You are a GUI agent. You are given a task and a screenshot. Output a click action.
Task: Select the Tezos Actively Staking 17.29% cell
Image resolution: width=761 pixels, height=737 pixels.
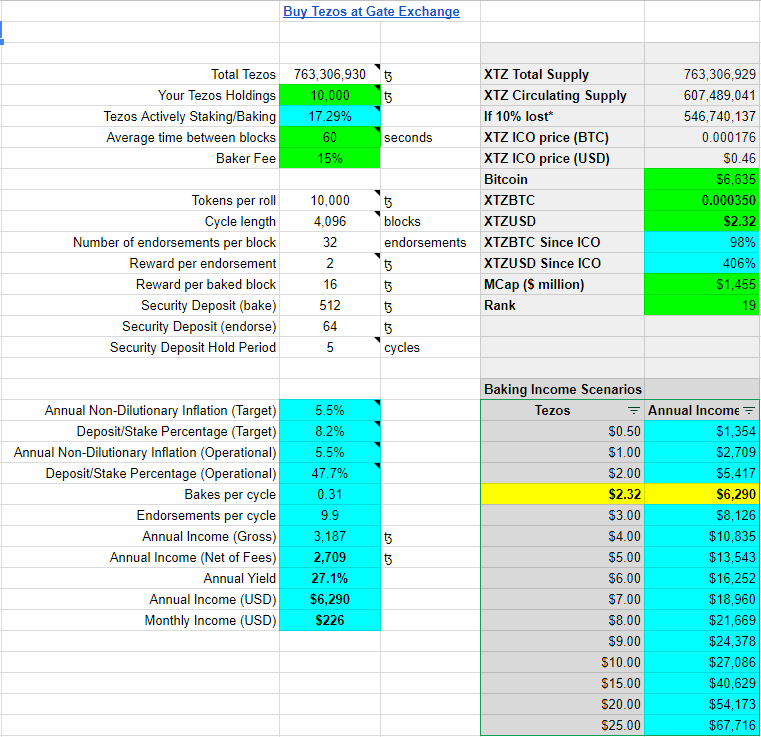tap(330, 116)
